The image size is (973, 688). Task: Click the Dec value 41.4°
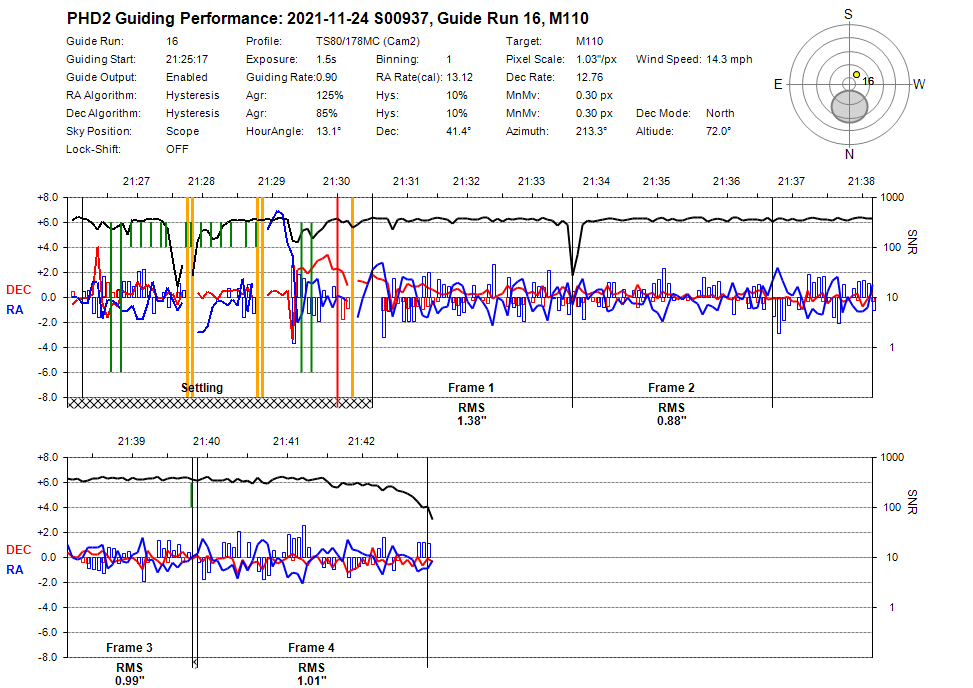[x=459, y=132]
